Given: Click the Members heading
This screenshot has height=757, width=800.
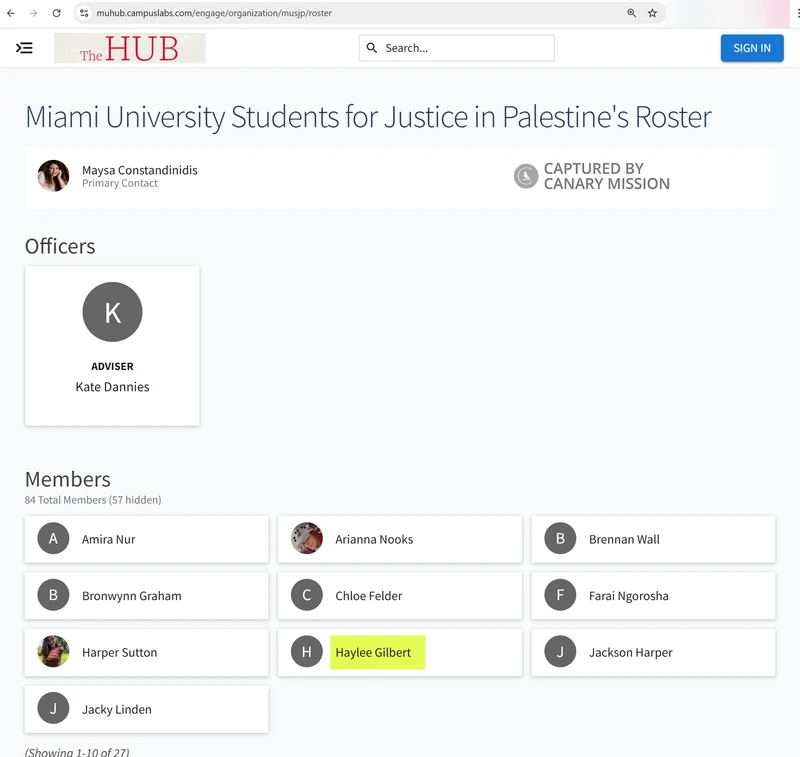Looking at the screenshot, I should click(68, 480).
